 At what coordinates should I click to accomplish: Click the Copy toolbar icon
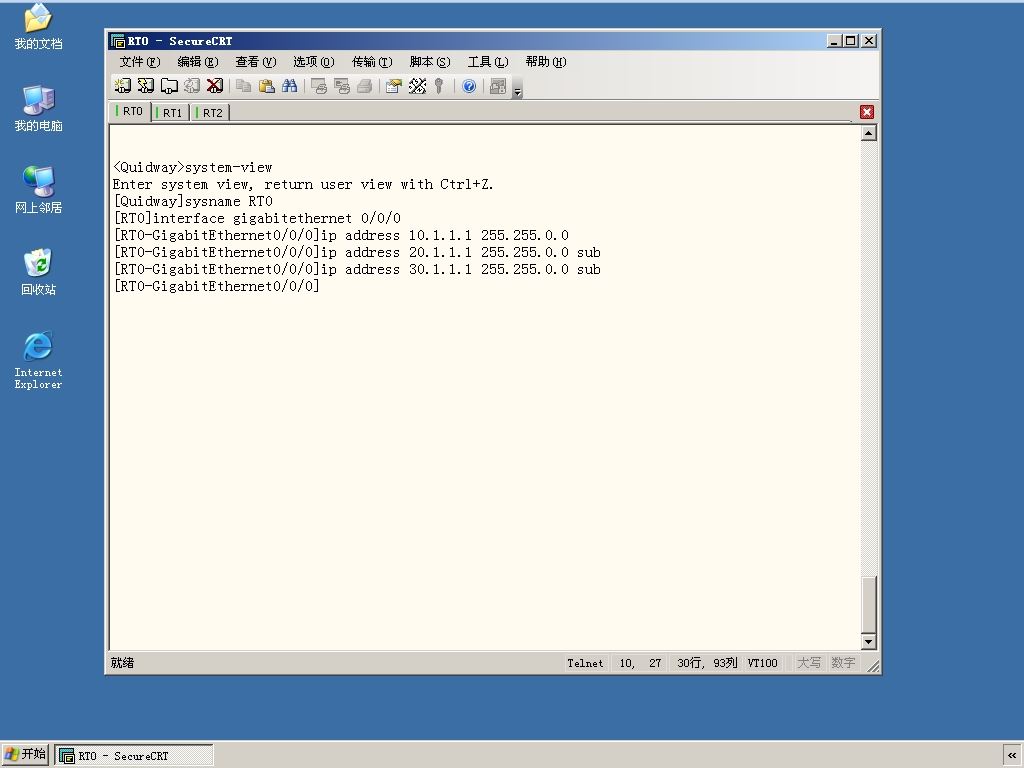point(244,86)
